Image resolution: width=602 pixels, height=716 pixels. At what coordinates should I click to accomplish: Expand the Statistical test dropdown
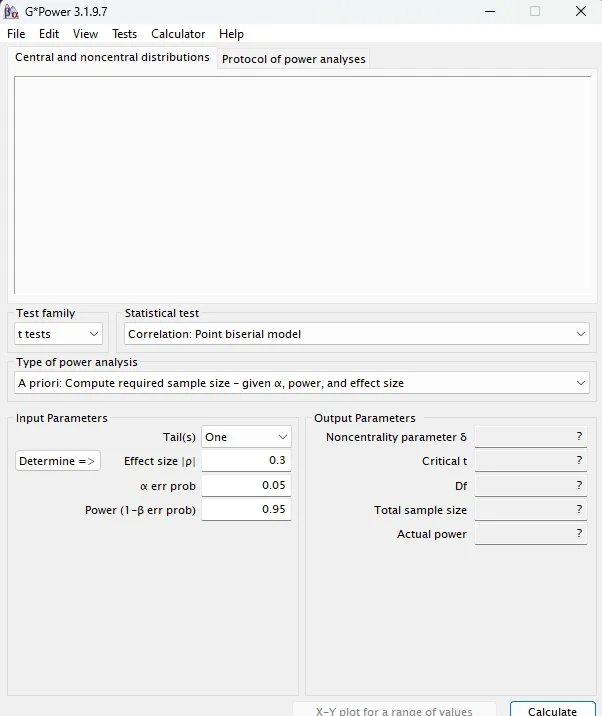pyautogui.click(x=357, y=334)
